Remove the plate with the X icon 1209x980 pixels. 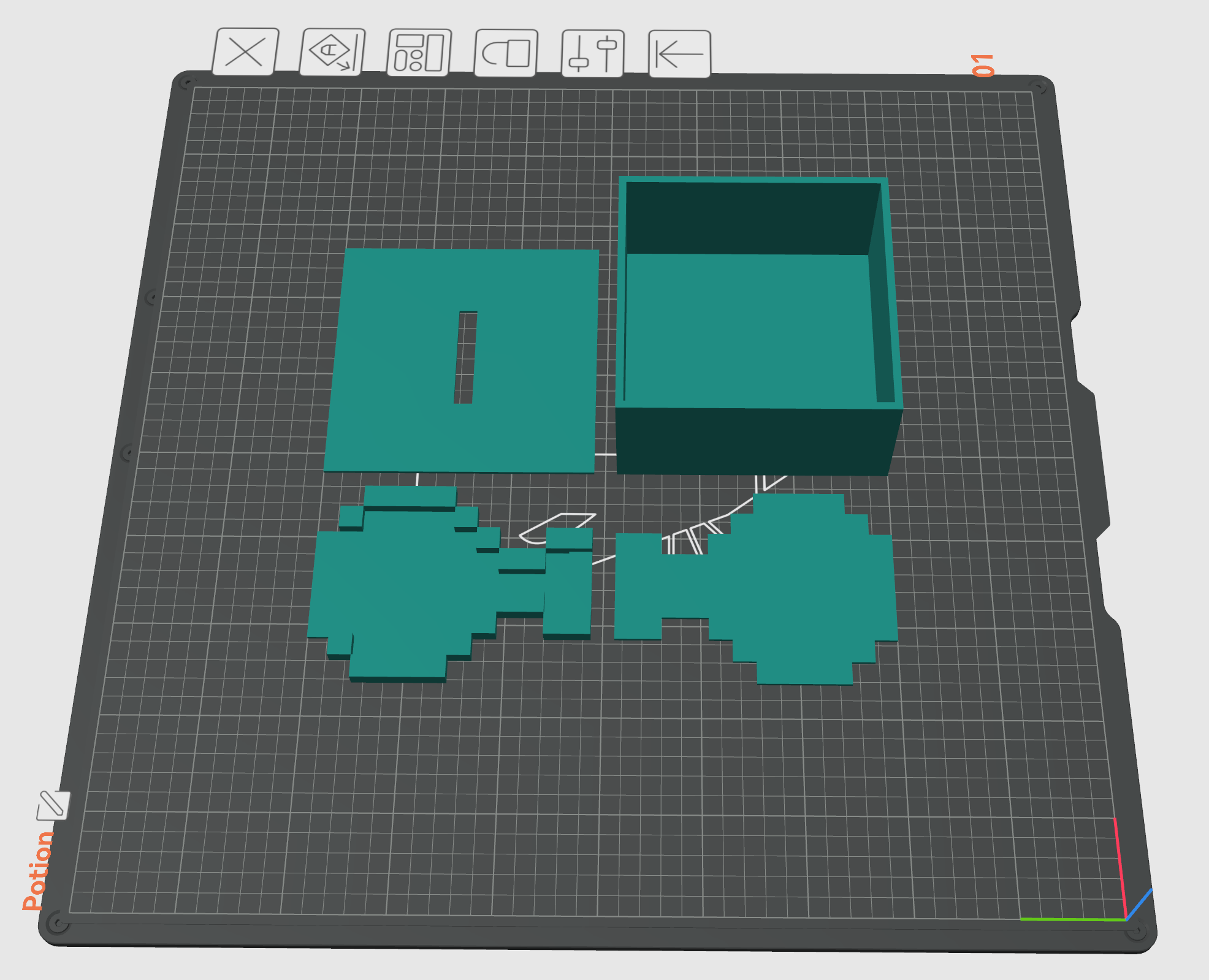point(245,52)
